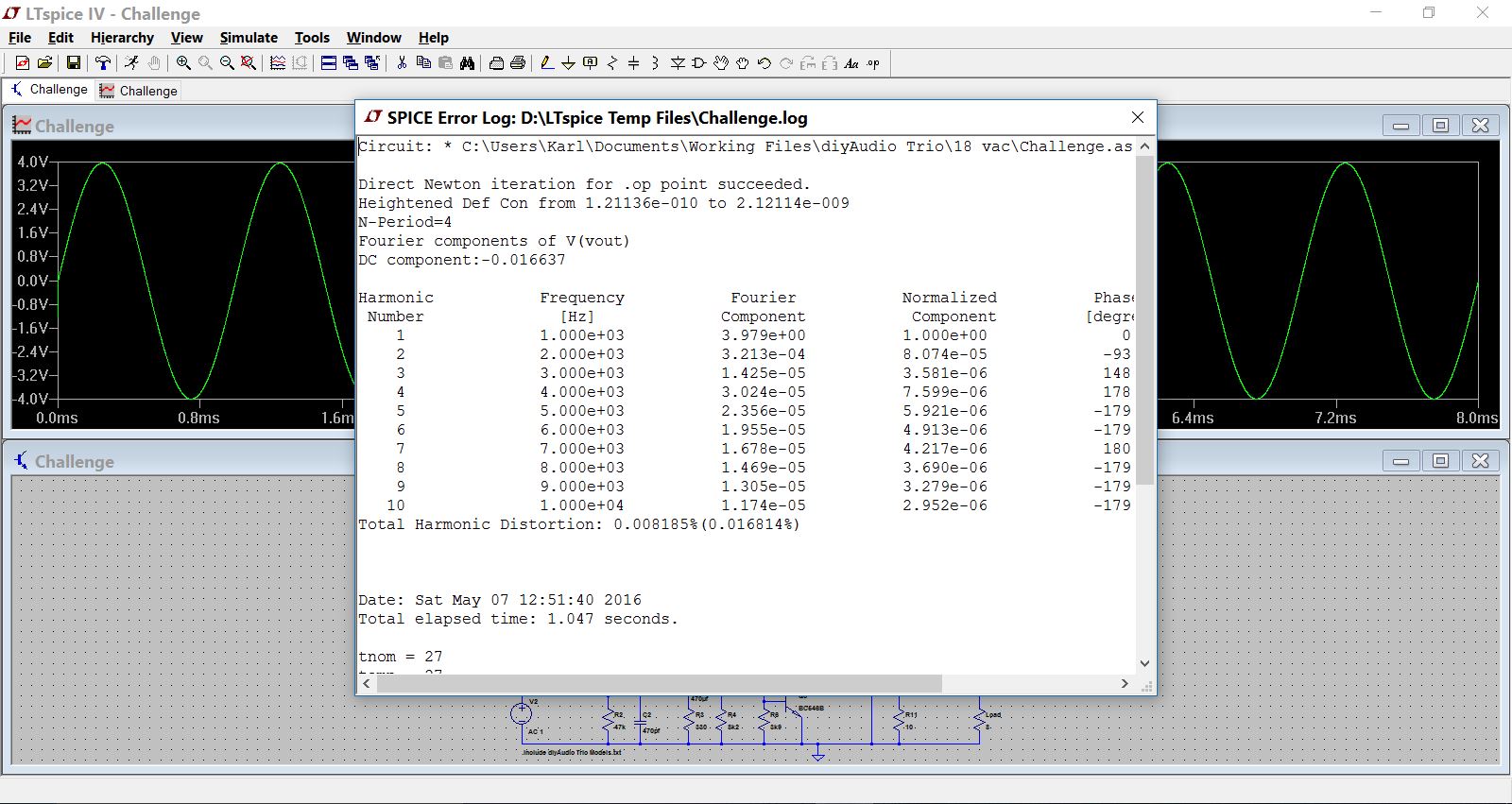
Task: Click the Print setup icon
Action: point(496,63)
